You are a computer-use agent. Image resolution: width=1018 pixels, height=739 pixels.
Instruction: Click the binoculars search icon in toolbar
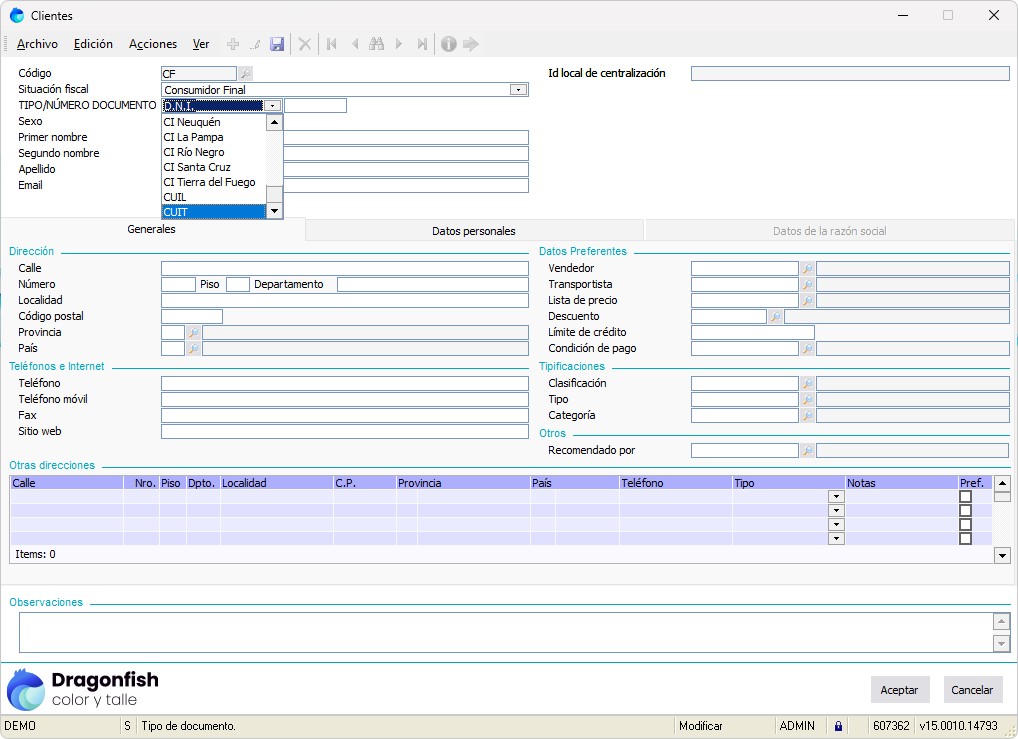tap(376, 44)
